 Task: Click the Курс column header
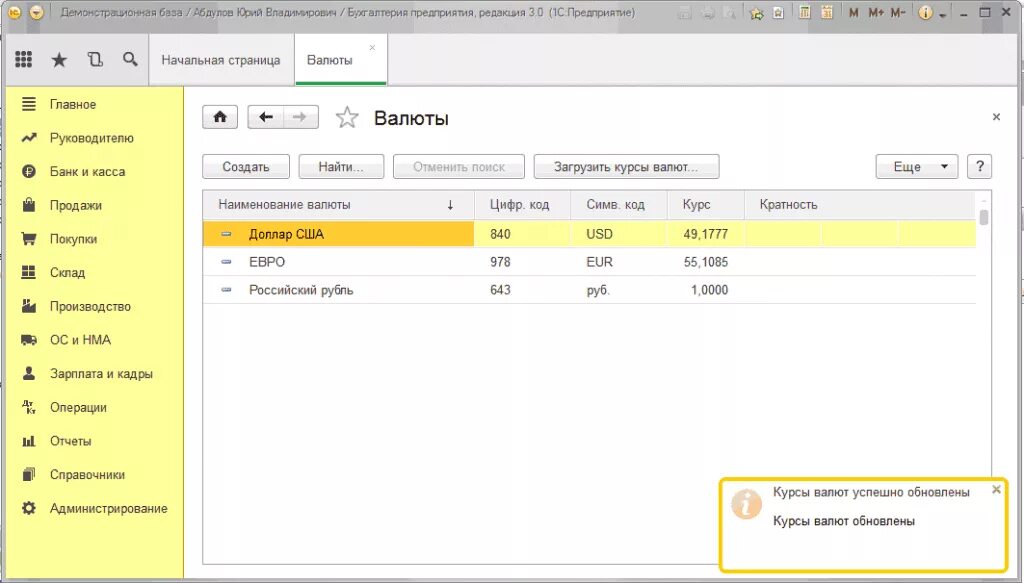click(x=705, y=204)
